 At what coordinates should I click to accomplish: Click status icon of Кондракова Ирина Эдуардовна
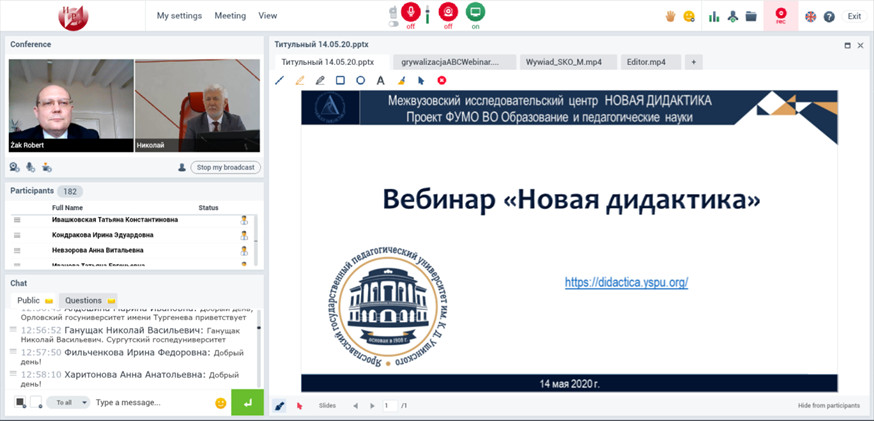(x=244, y=235)
